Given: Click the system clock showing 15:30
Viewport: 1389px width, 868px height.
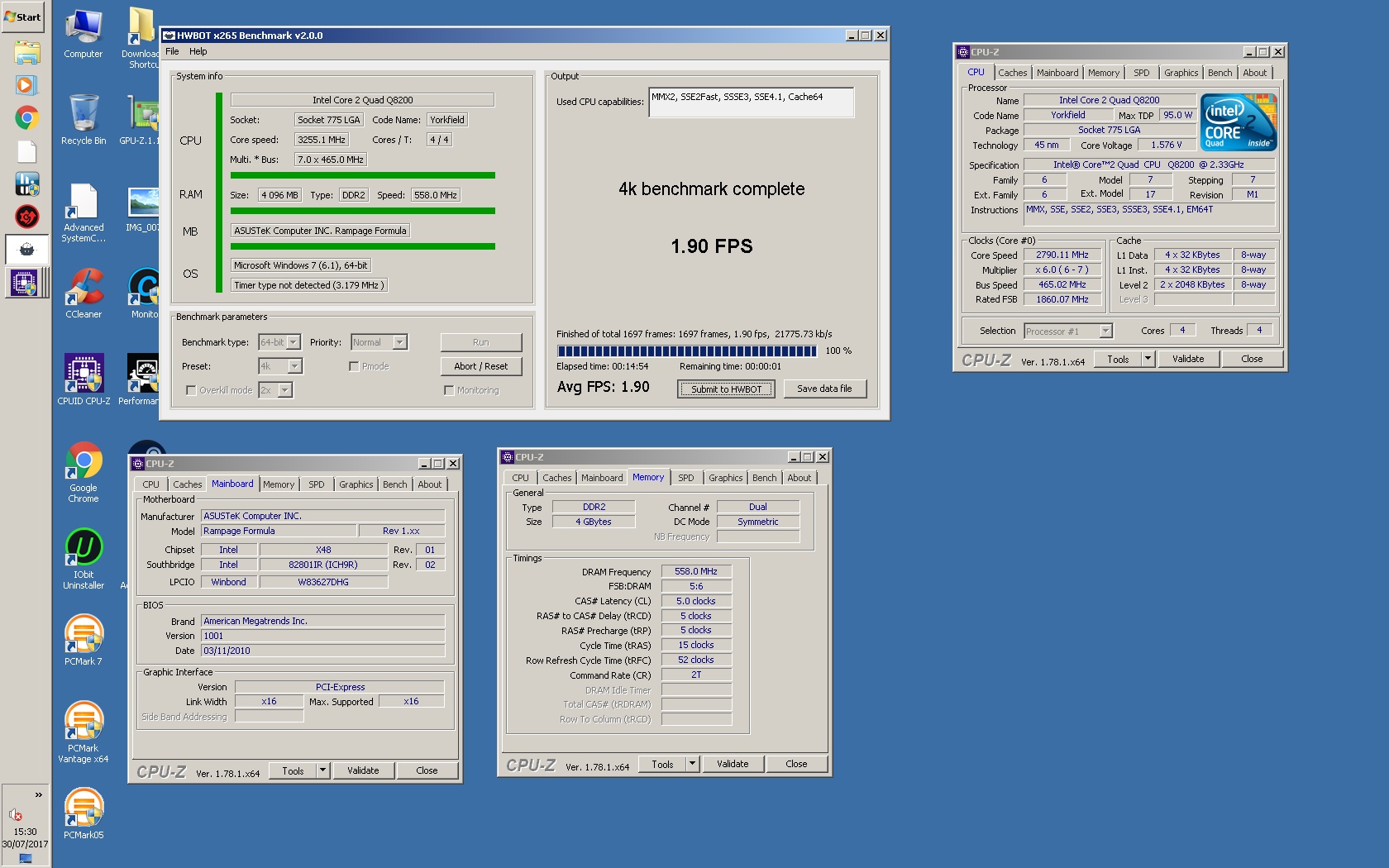Looking at the screenshot, I should 25,832.
